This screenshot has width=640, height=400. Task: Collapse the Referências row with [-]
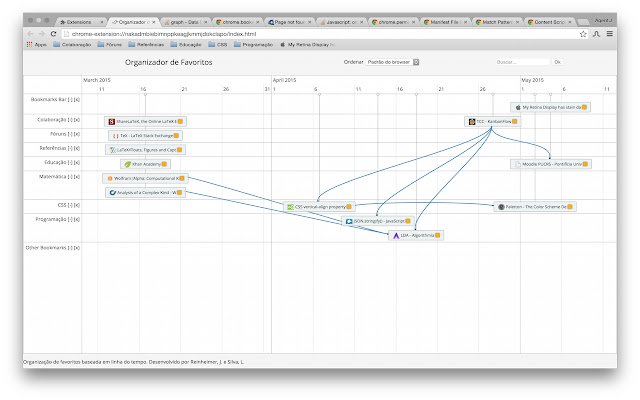pyautogui.click(x=71, y=148)
